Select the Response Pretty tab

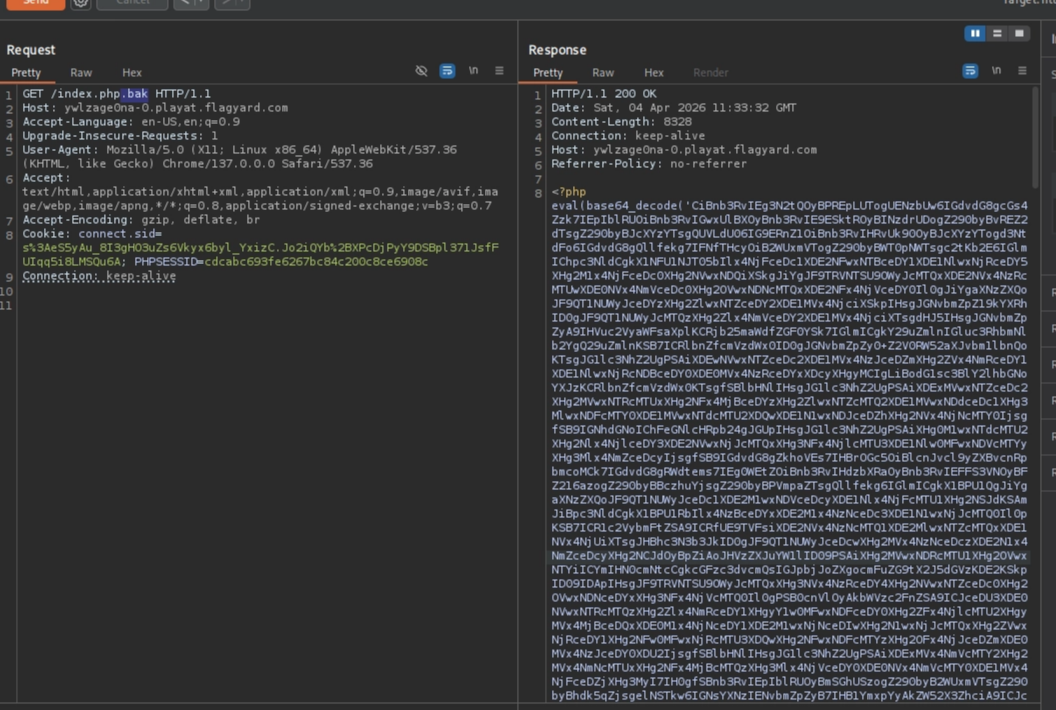click(x=548, y=73)
